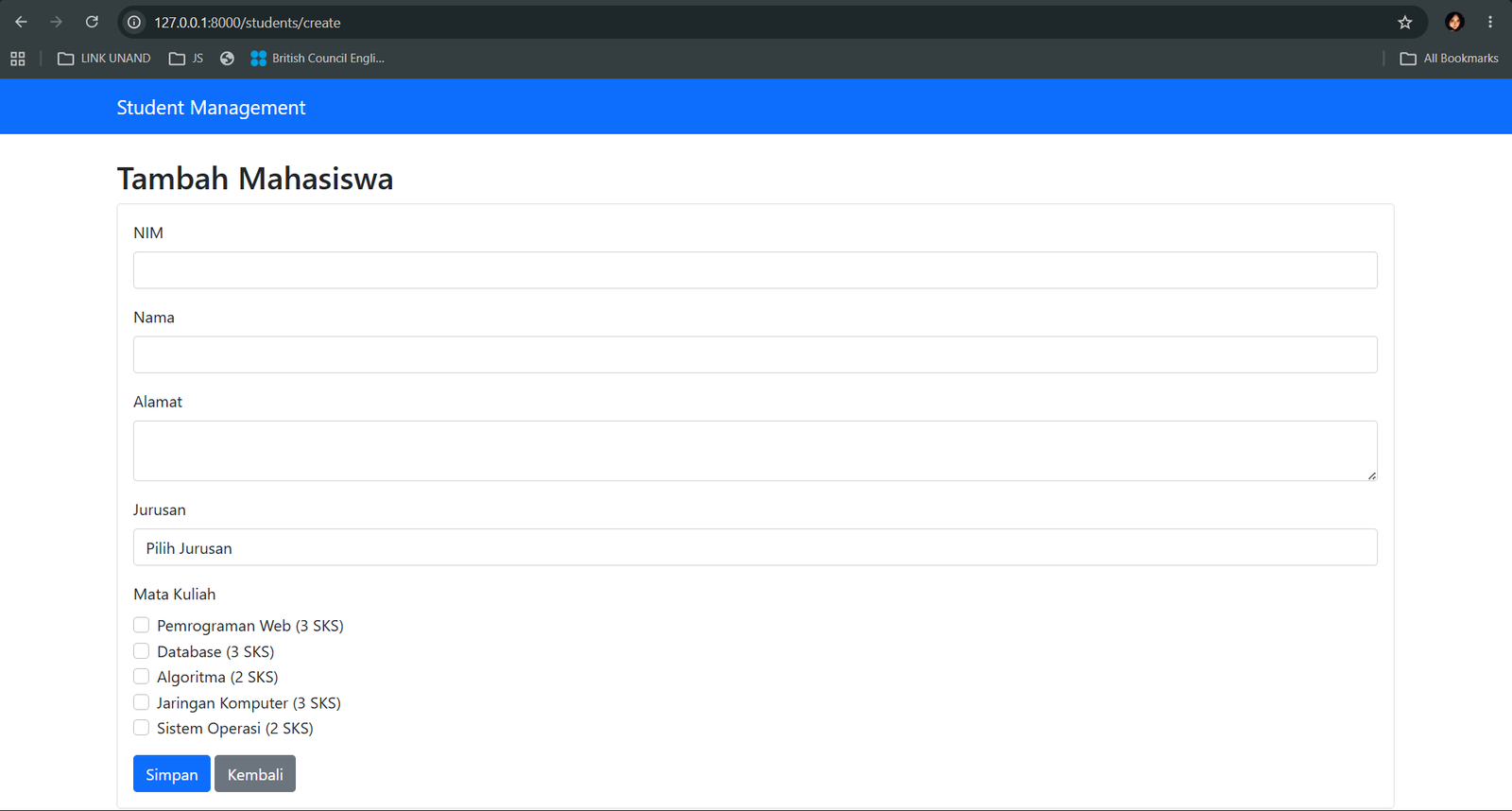Viewport: 1512px width, 811px height.
Task: Reload the current page
Action: [x=92, y=22]
